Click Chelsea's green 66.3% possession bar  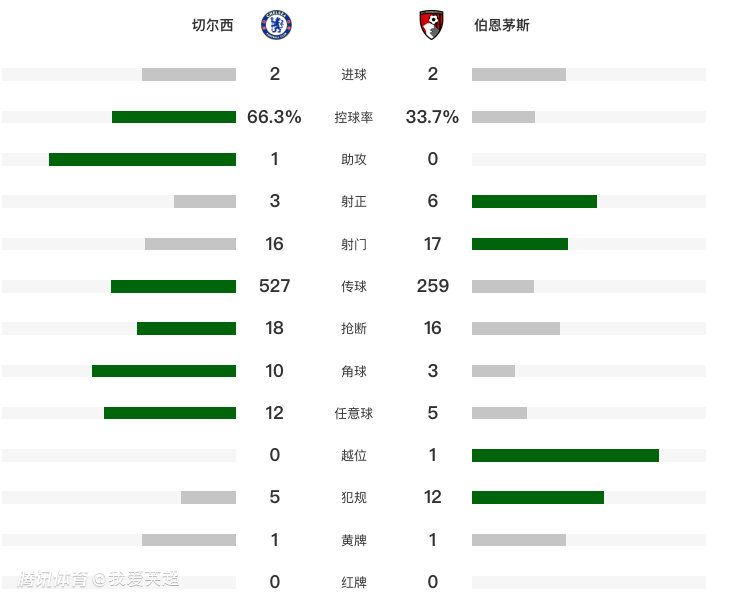coord(174,117)
